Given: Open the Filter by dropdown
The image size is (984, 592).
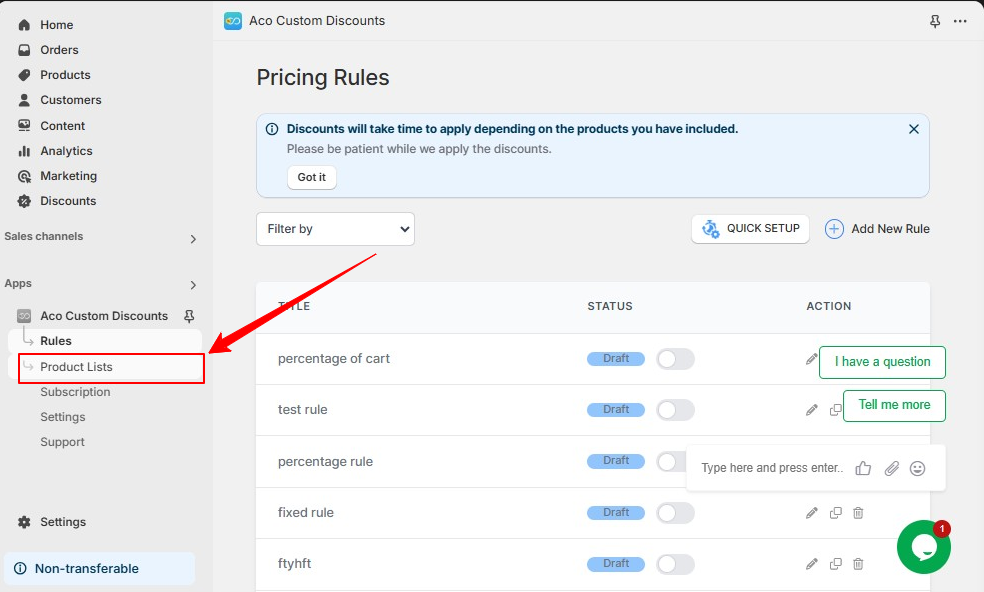Looking at the screenshot, I should 335,229.
